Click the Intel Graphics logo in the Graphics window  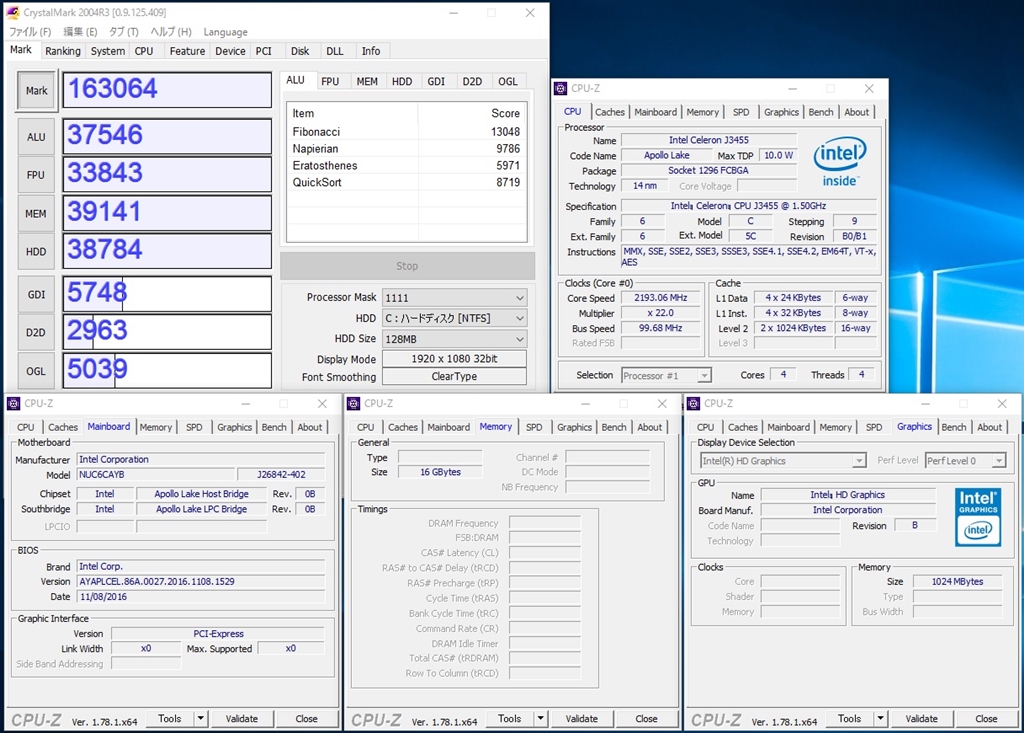[x=977, y=517]
